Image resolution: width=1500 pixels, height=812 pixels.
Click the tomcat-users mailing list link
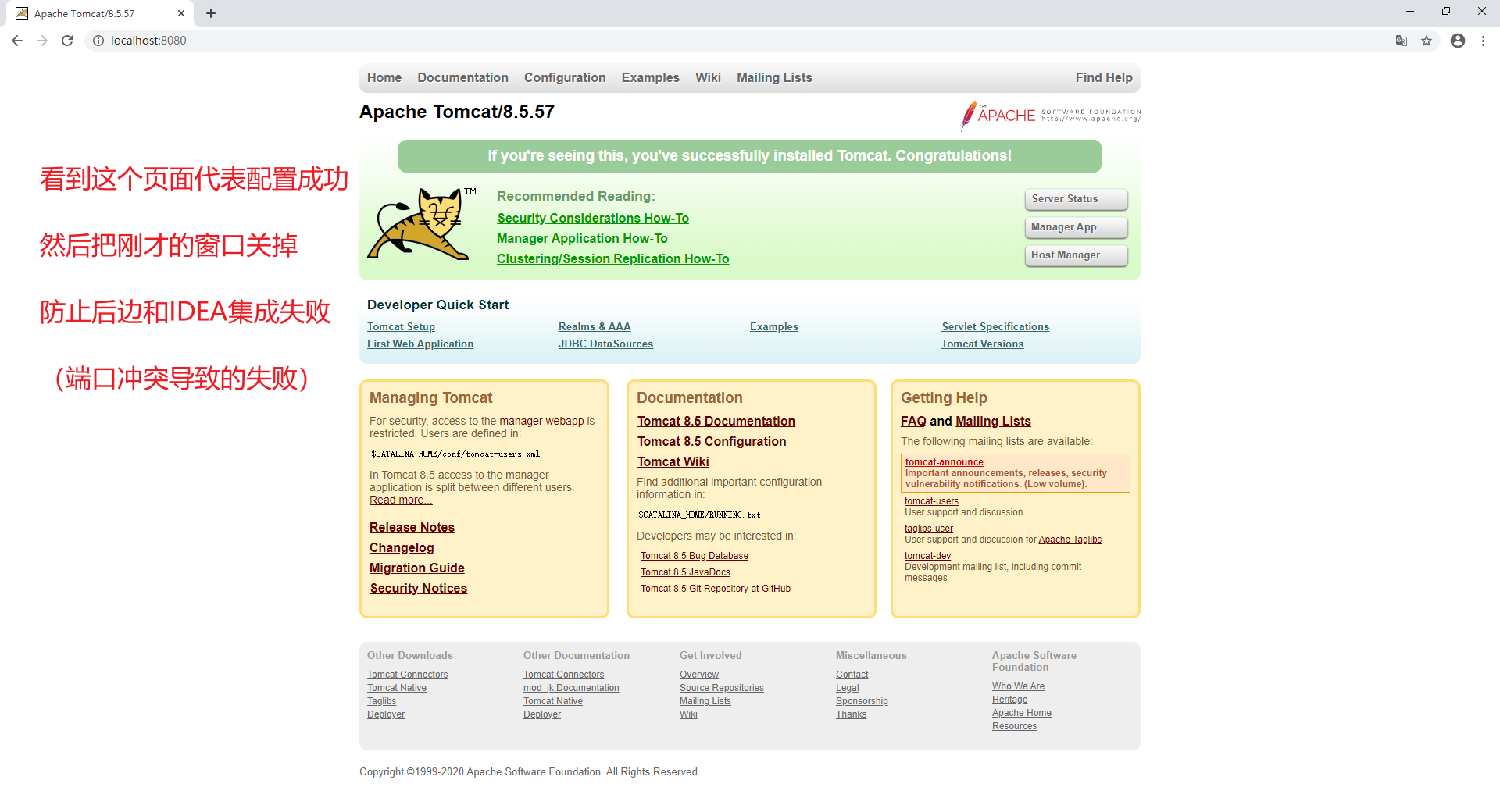tap(931, 501)
